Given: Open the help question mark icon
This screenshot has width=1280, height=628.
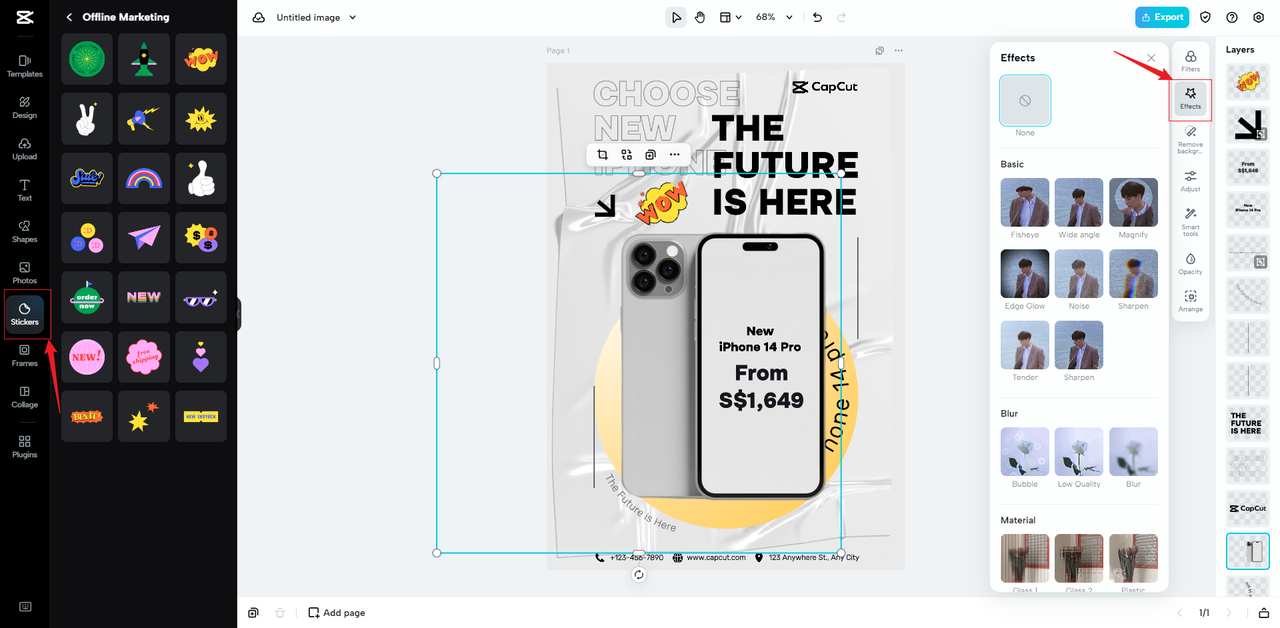Looking at the screenshot, I should pyautogui.click(x=1232, y=17).
